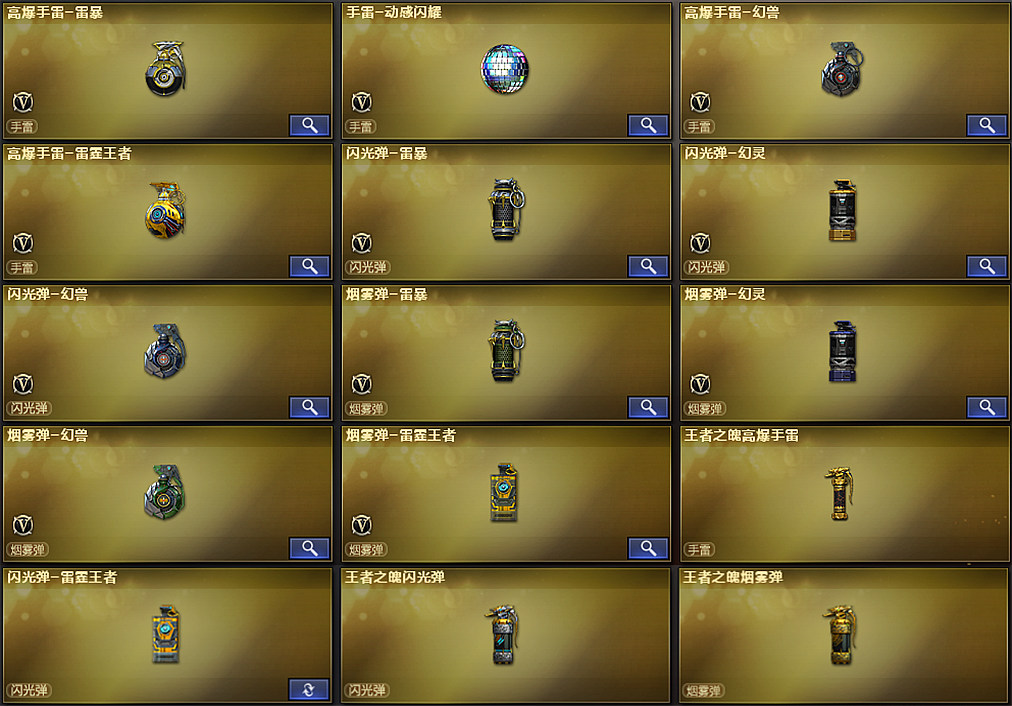Click magnifier on 烟雾弹-幻灵 card

click(x=986, y=407)
